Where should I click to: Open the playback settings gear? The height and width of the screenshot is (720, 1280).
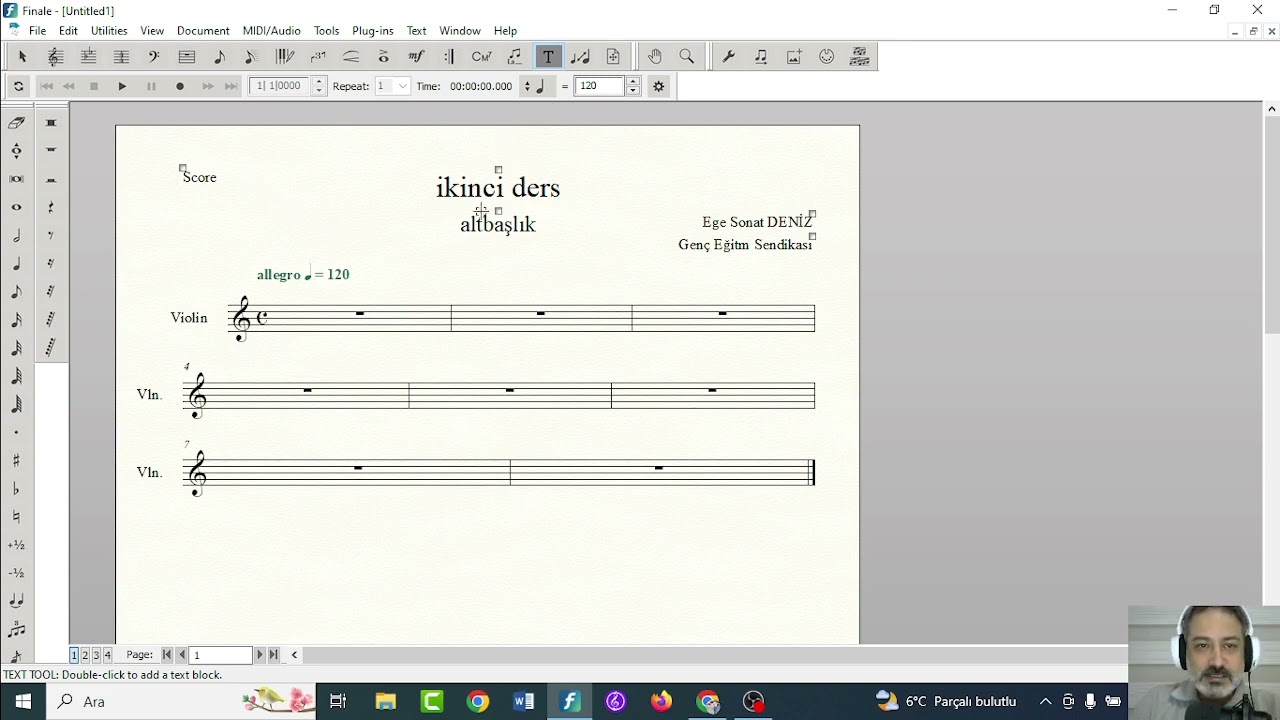pyautogui.click(x=658, y=87)
